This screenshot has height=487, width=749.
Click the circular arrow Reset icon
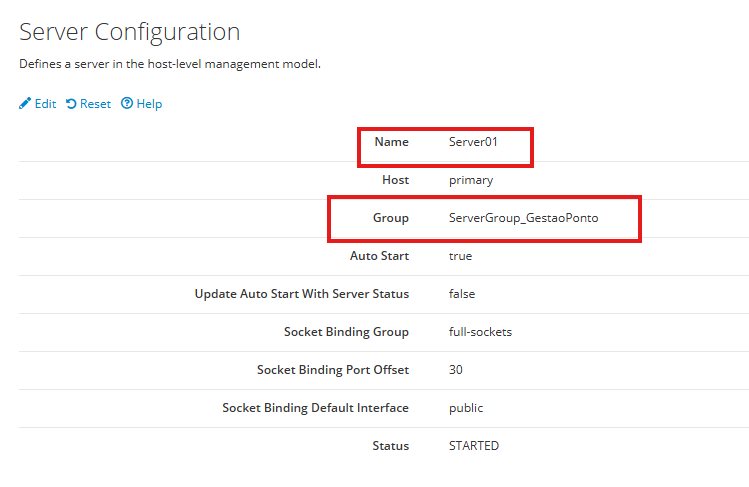point(71,104)
